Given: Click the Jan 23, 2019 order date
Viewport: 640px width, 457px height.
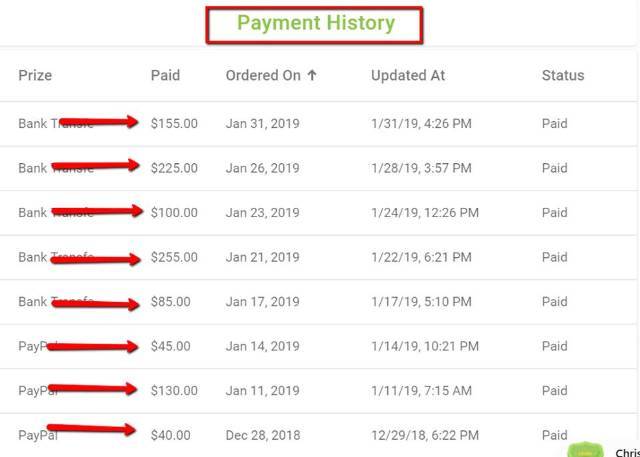Looking at the screenshot, I should pos(262,212).
